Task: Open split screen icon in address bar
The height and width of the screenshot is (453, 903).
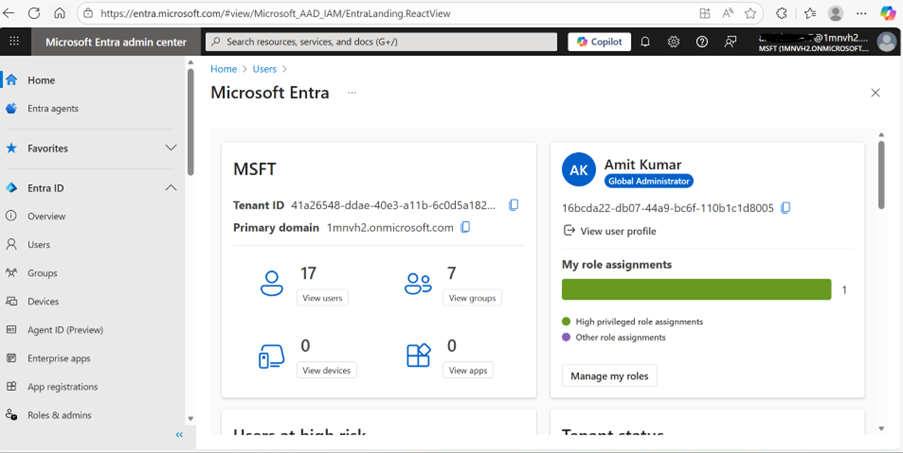Action: [704, 13]
